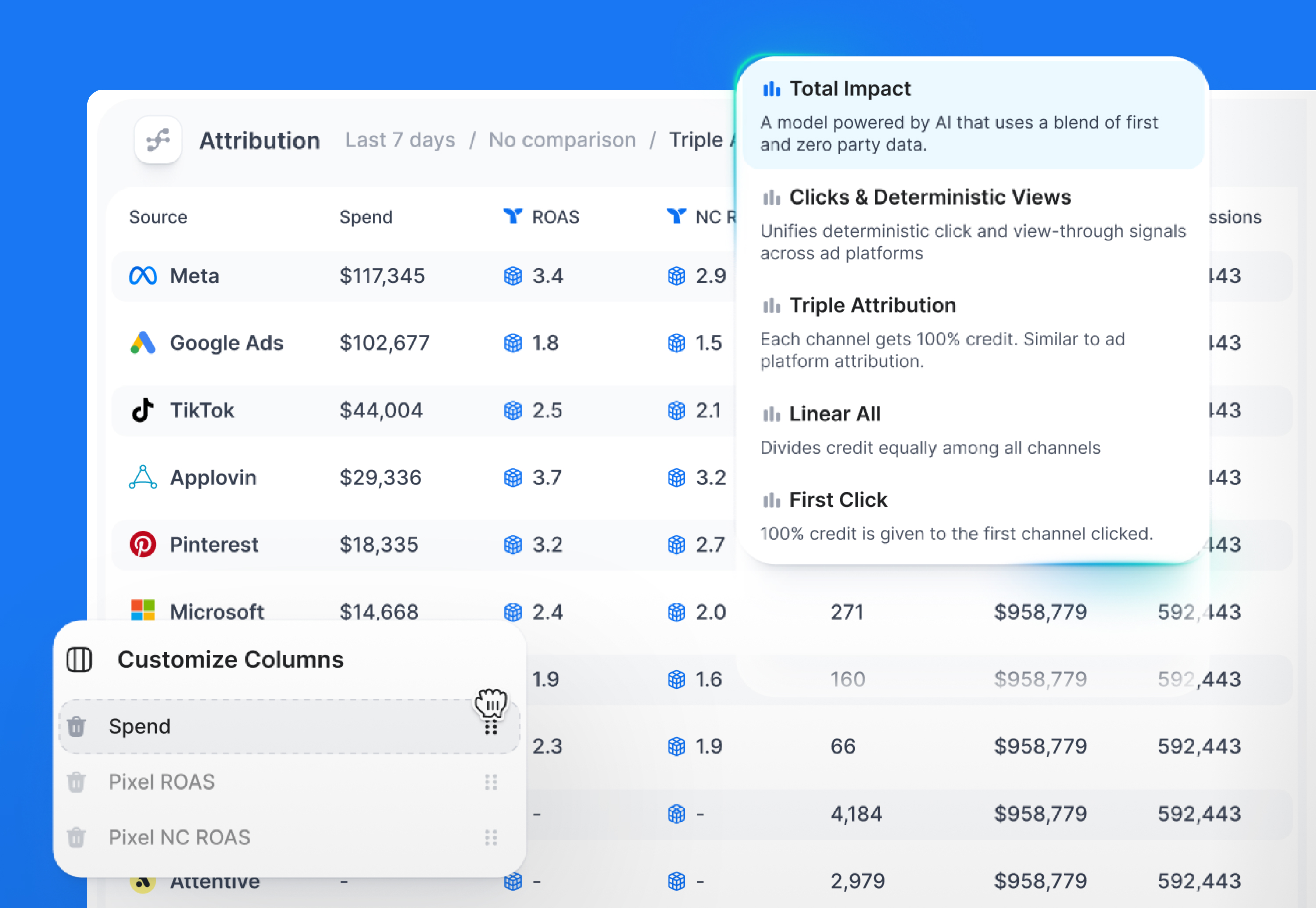Click the pixel cube icon next to Google Ads ROAS 1.8

coord(513,343)
